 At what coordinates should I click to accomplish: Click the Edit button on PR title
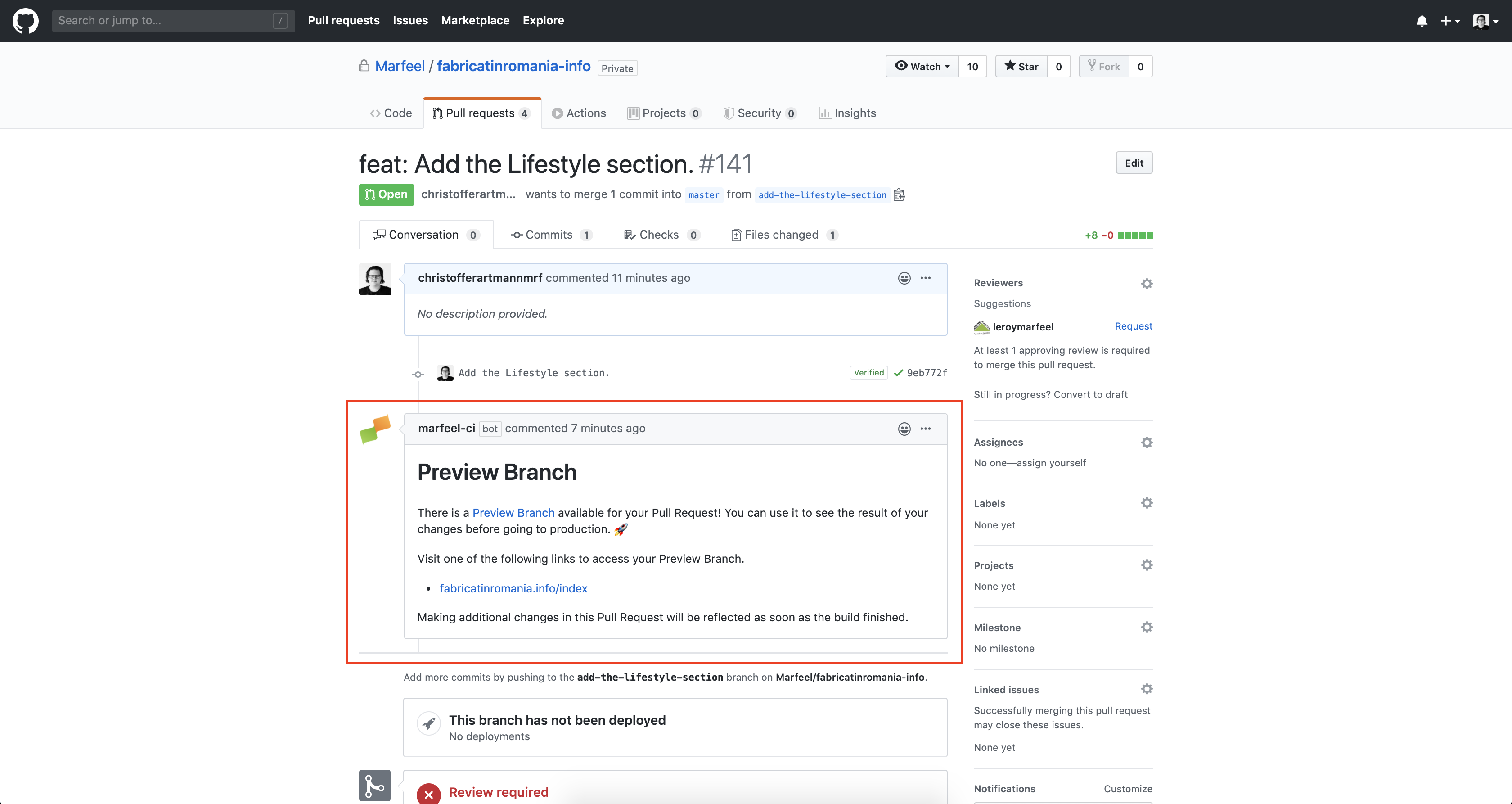(x=1133, y=163)
